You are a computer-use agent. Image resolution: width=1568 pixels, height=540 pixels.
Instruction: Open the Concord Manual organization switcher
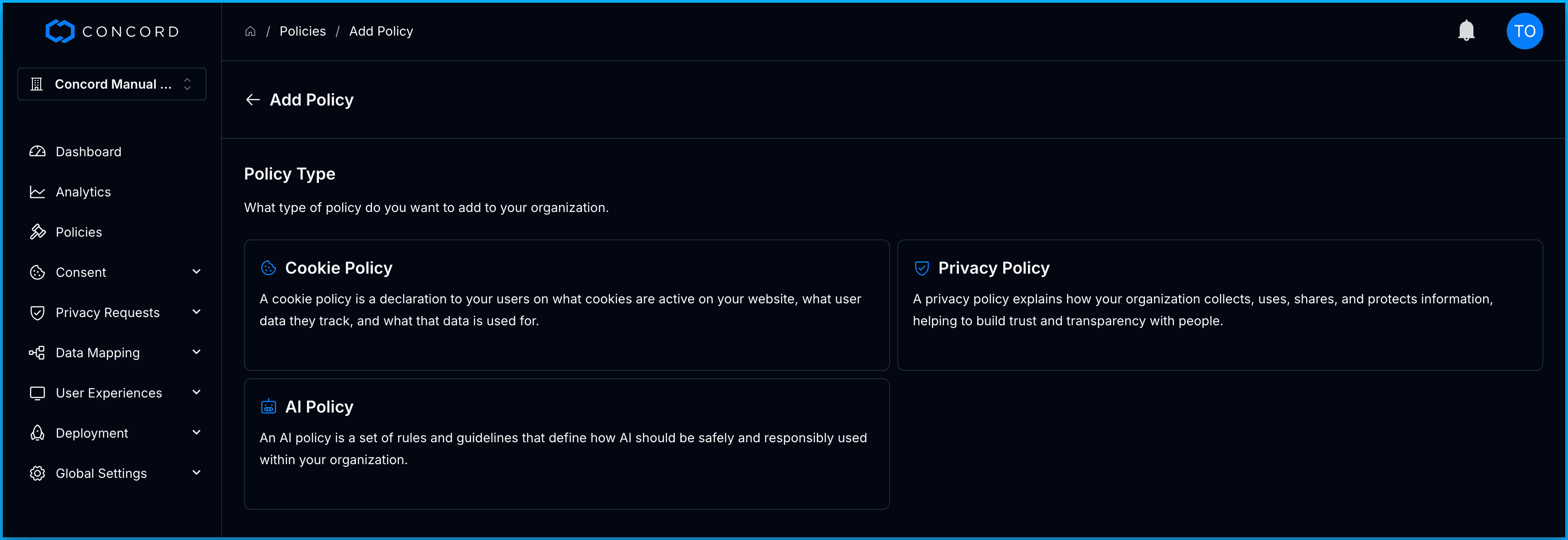click(x=112, y=84)
